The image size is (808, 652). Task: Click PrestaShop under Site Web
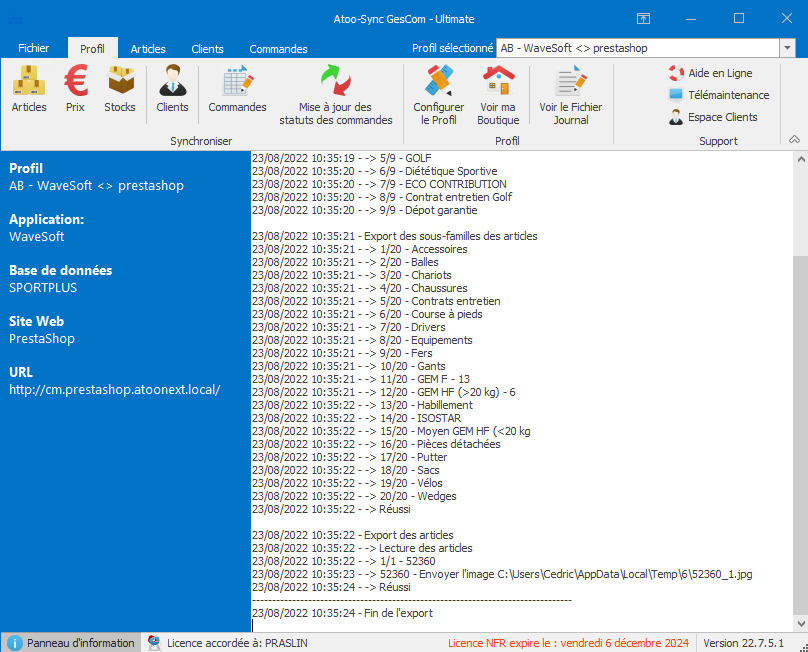coord(42,339)
